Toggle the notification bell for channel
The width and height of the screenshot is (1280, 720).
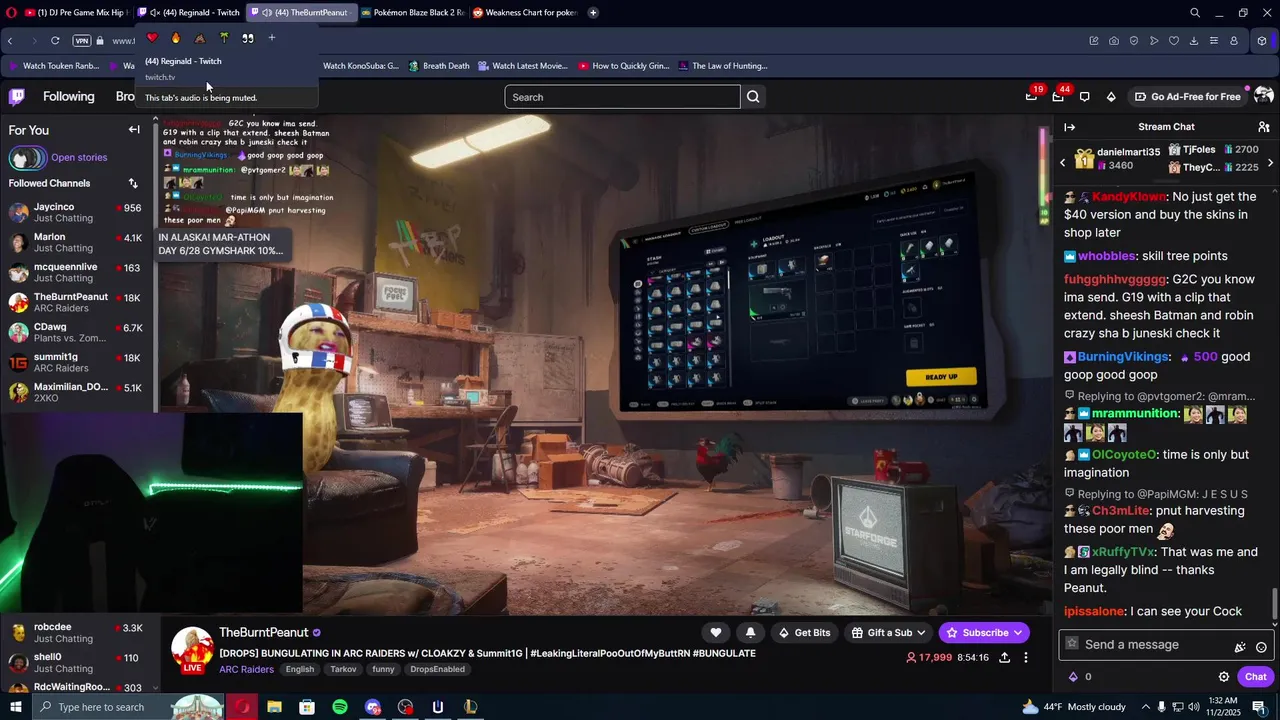pyautogui.click(x=750, y=633)
